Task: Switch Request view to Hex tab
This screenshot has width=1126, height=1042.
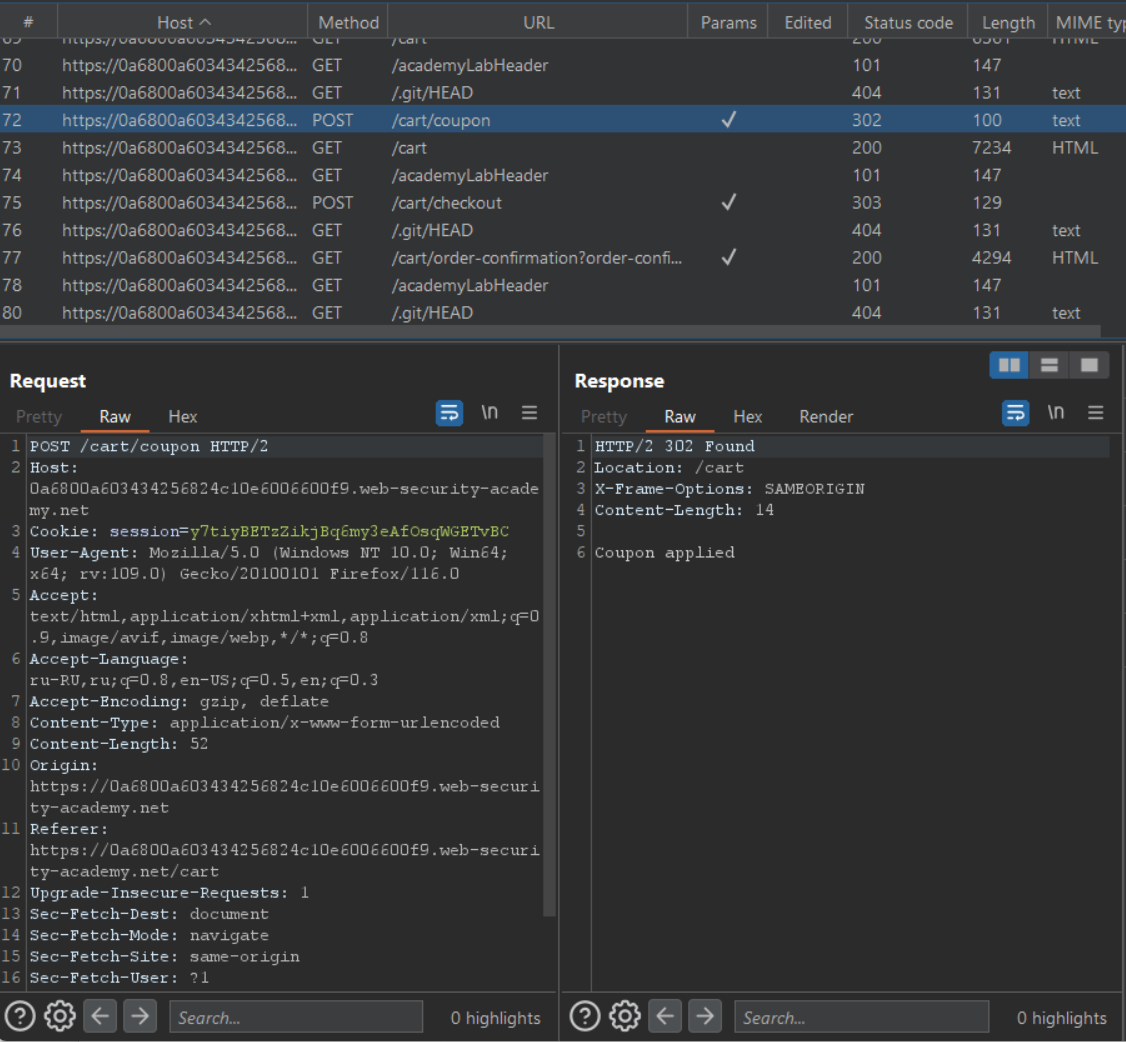Action: pos(182,417)
